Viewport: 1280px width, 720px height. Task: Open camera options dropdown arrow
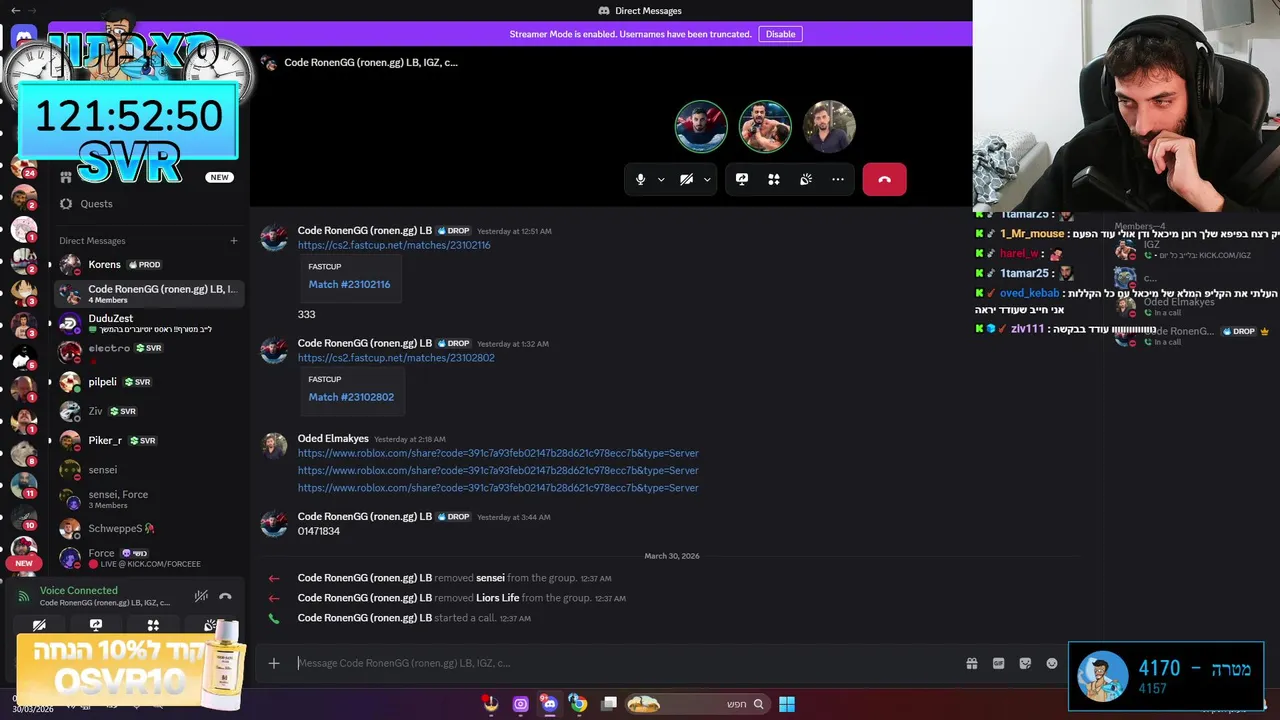coord(707,180)
